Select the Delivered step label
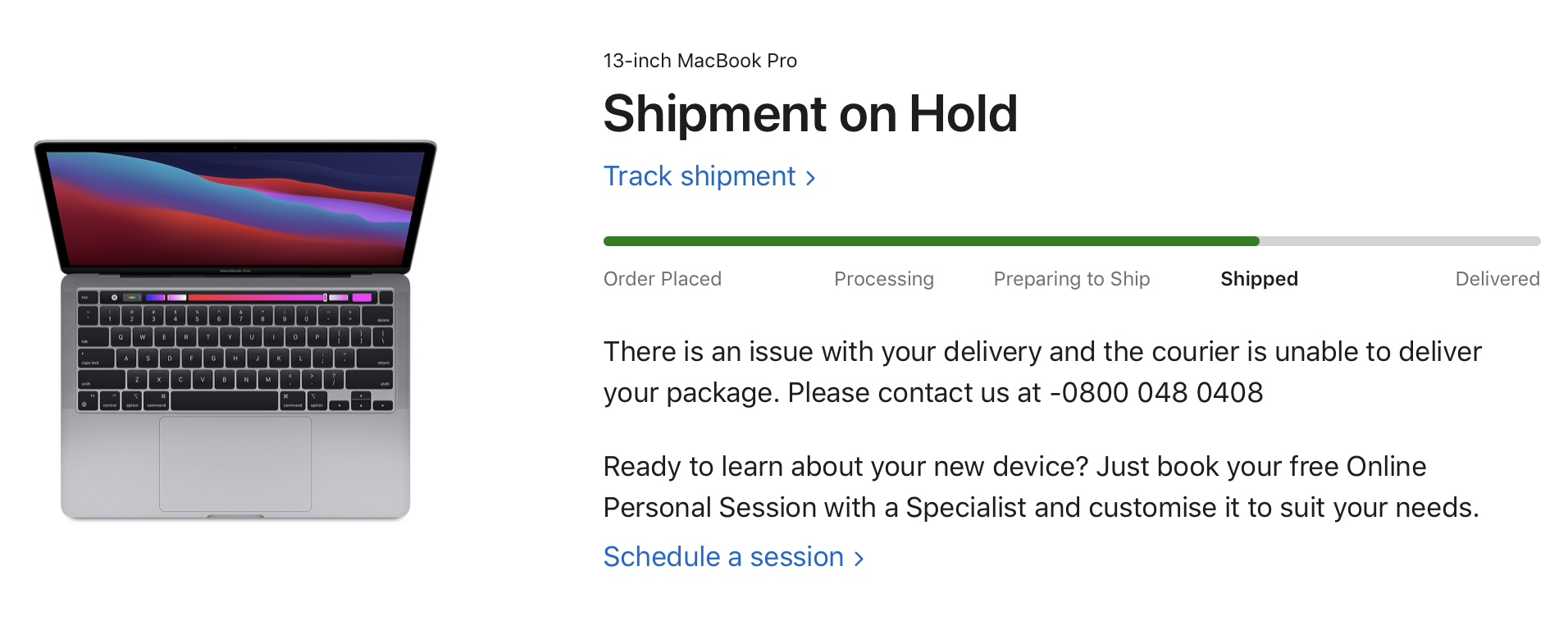This screenshot has height=635, width=1568. tap(1497, 279)
